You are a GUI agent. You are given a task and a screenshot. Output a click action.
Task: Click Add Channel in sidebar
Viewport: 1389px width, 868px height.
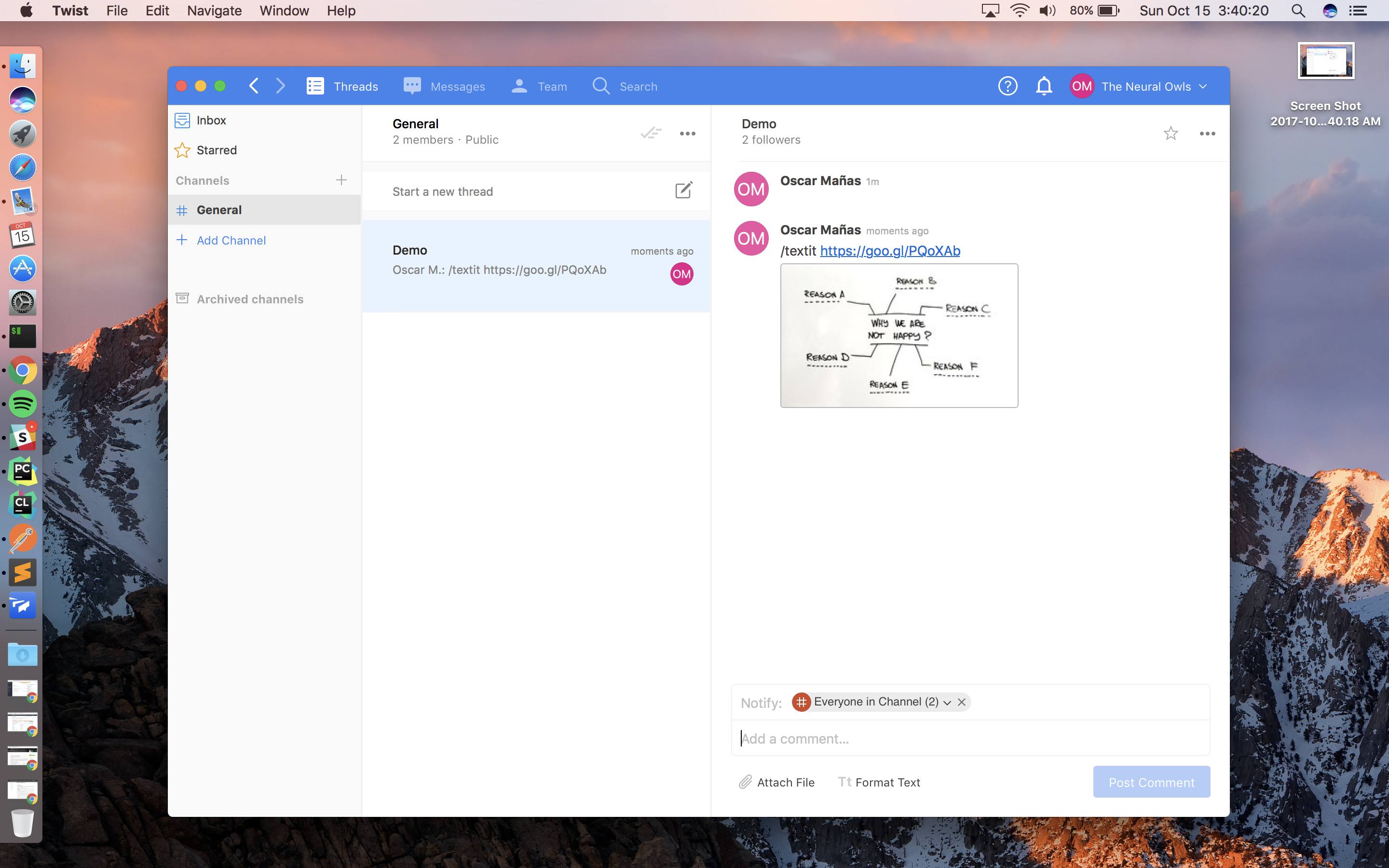pos(231,240)
